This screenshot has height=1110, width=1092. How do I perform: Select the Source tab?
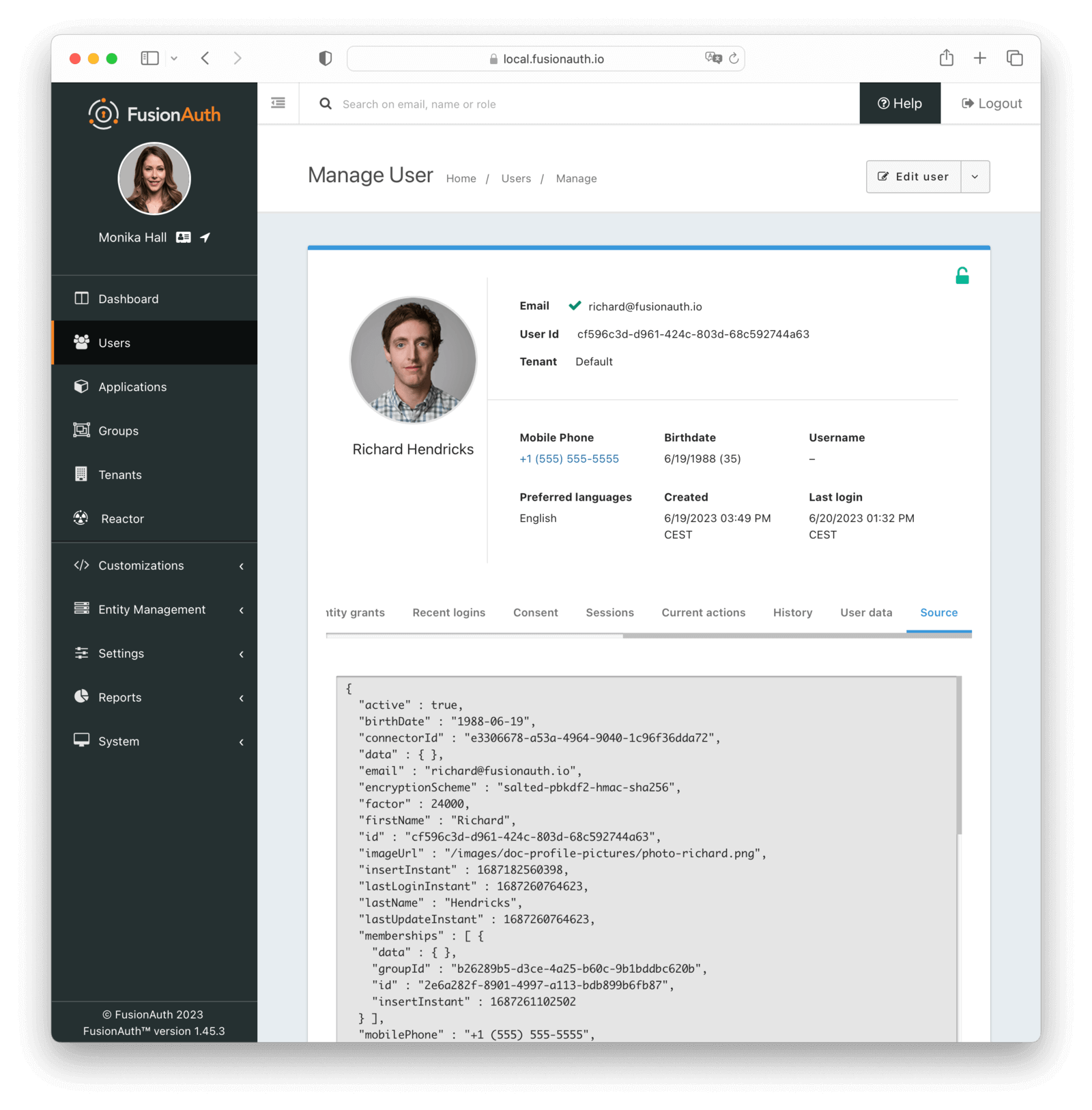pos(939,613)
